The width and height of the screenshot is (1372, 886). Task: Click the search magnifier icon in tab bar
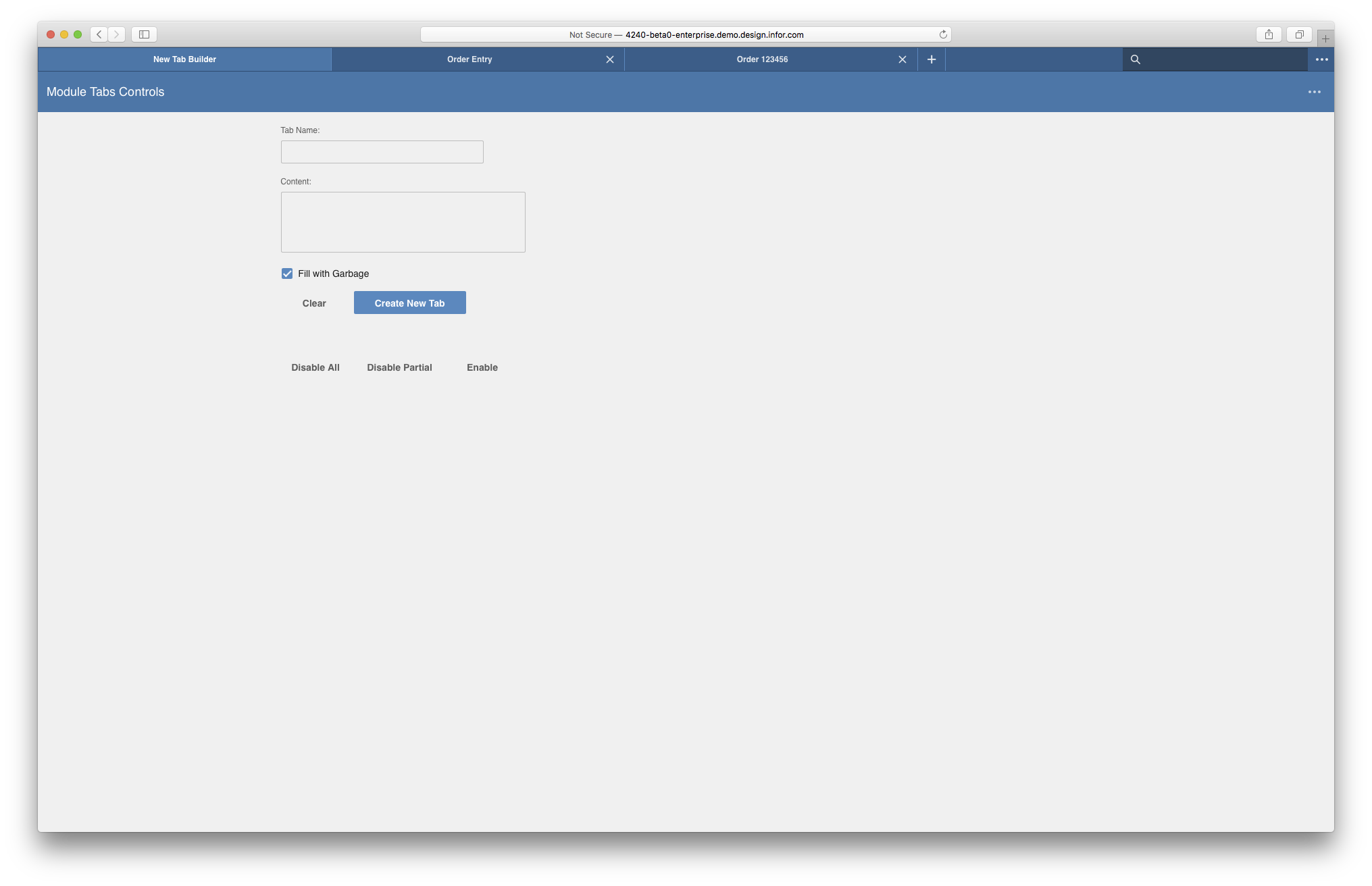pos(1136,59)
